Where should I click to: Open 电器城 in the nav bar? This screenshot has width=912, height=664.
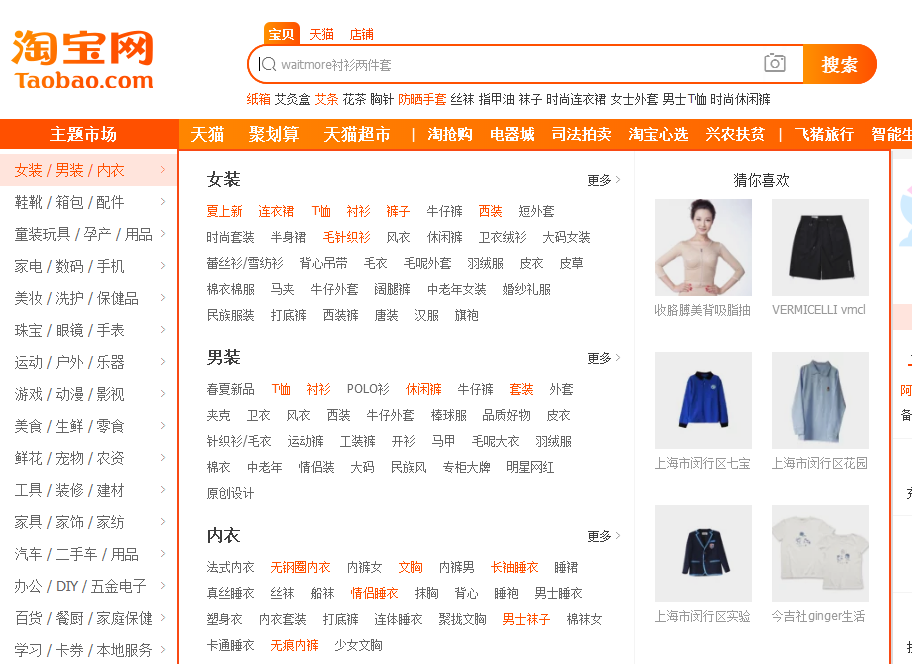(x=512, y=134)
